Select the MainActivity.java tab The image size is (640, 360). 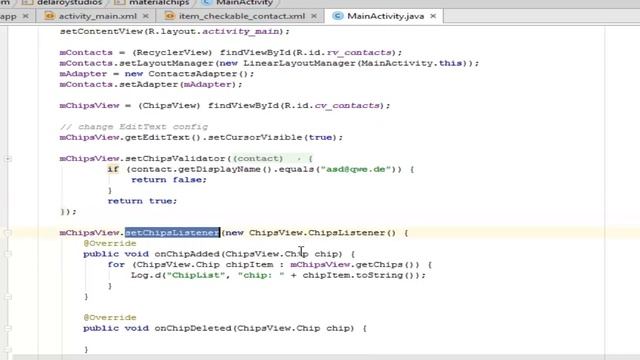[385, 16]
